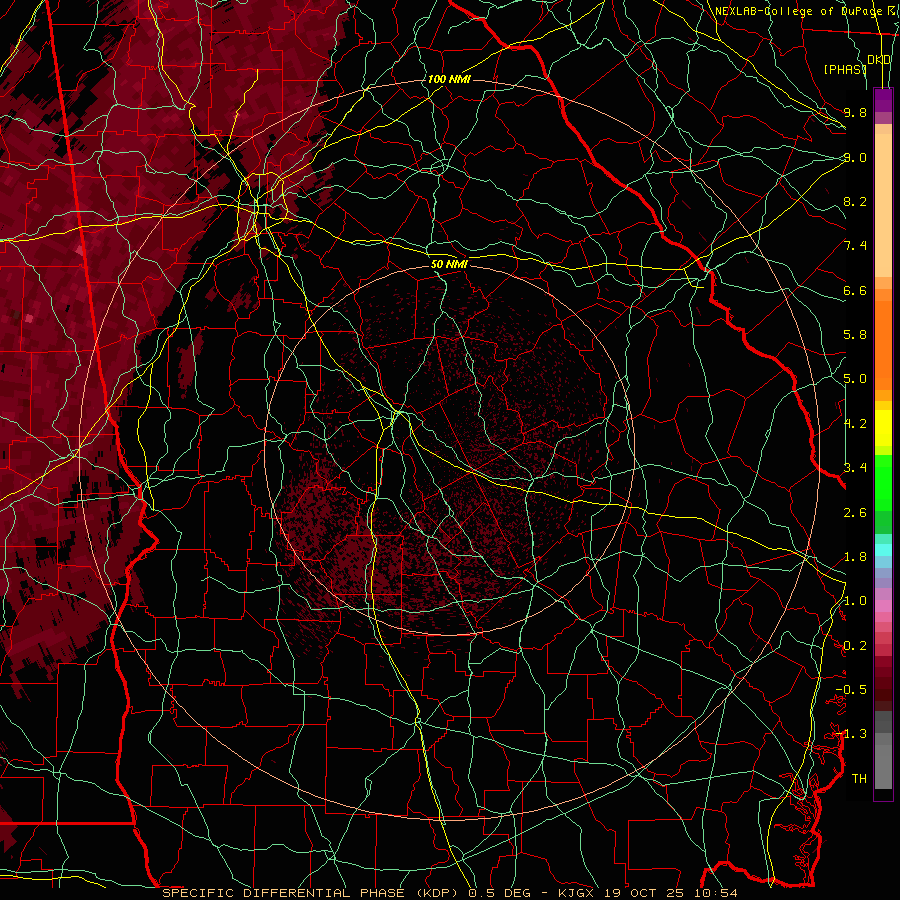Click the 9.0 value on the KDP scale
This screenshot has height=900, width=900.
855,157
